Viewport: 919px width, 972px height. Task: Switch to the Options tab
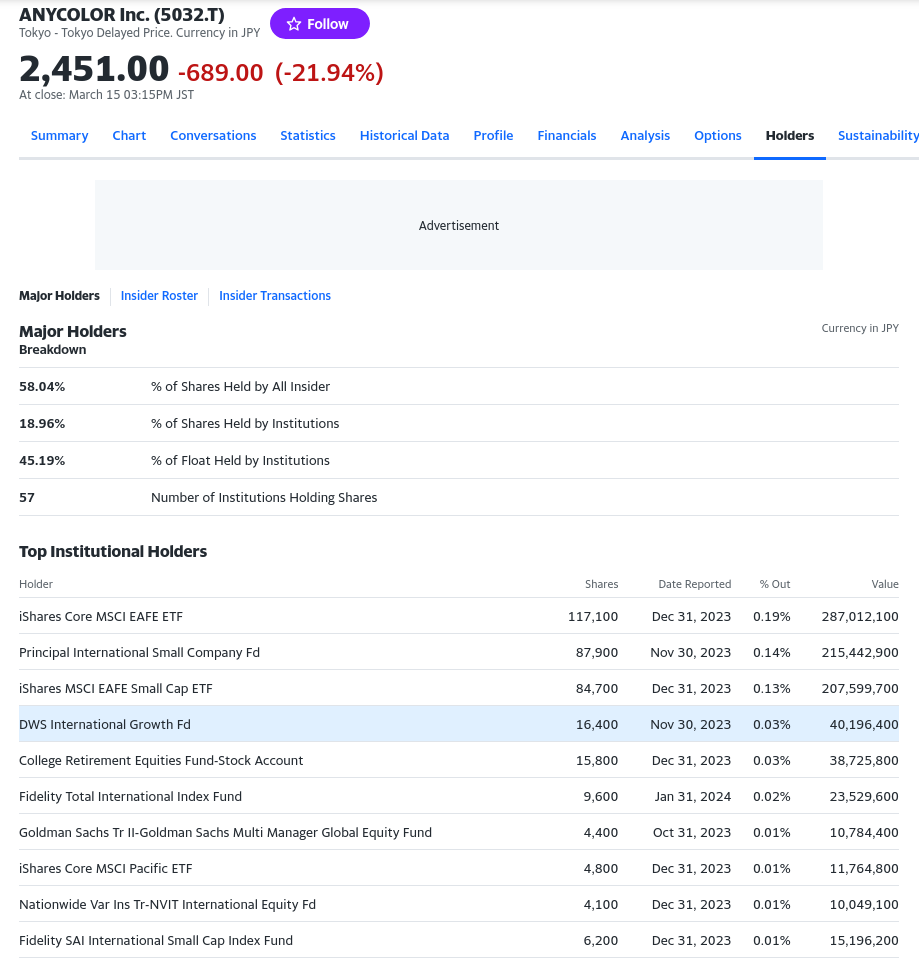718,136
